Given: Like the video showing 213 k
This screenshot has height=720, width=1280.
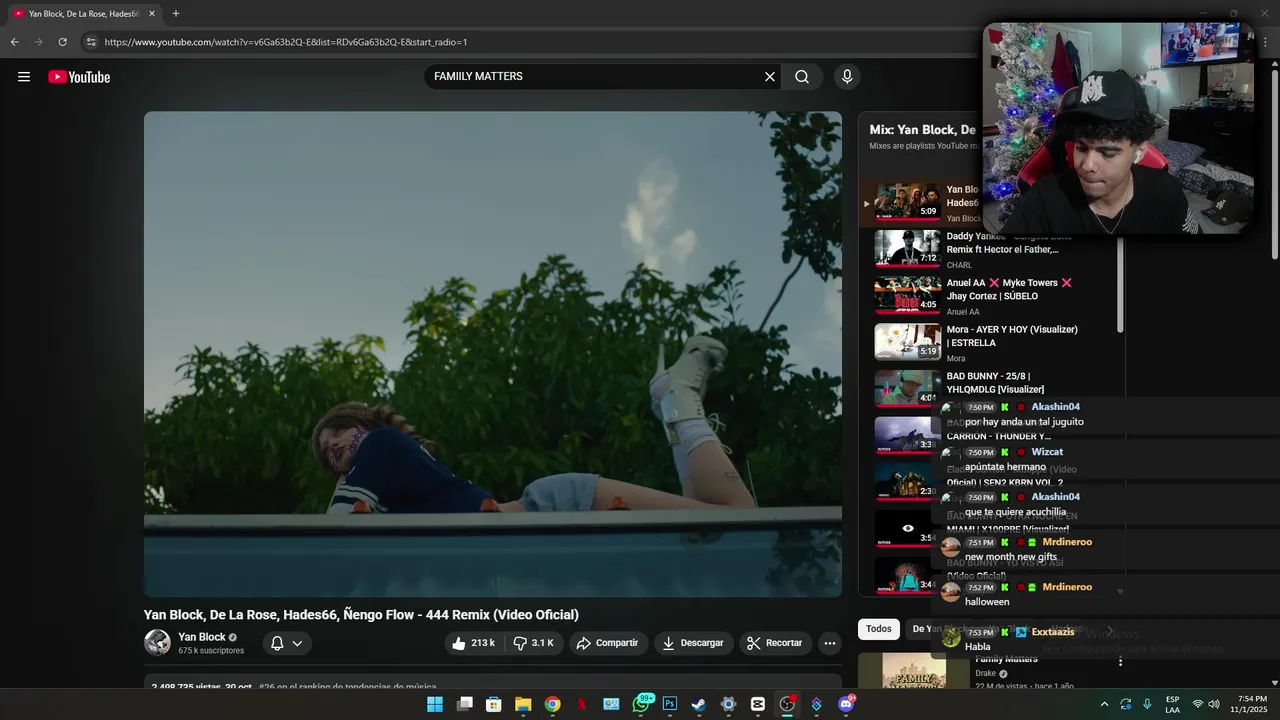Looking at the screenshot, I should pos(474,643).
